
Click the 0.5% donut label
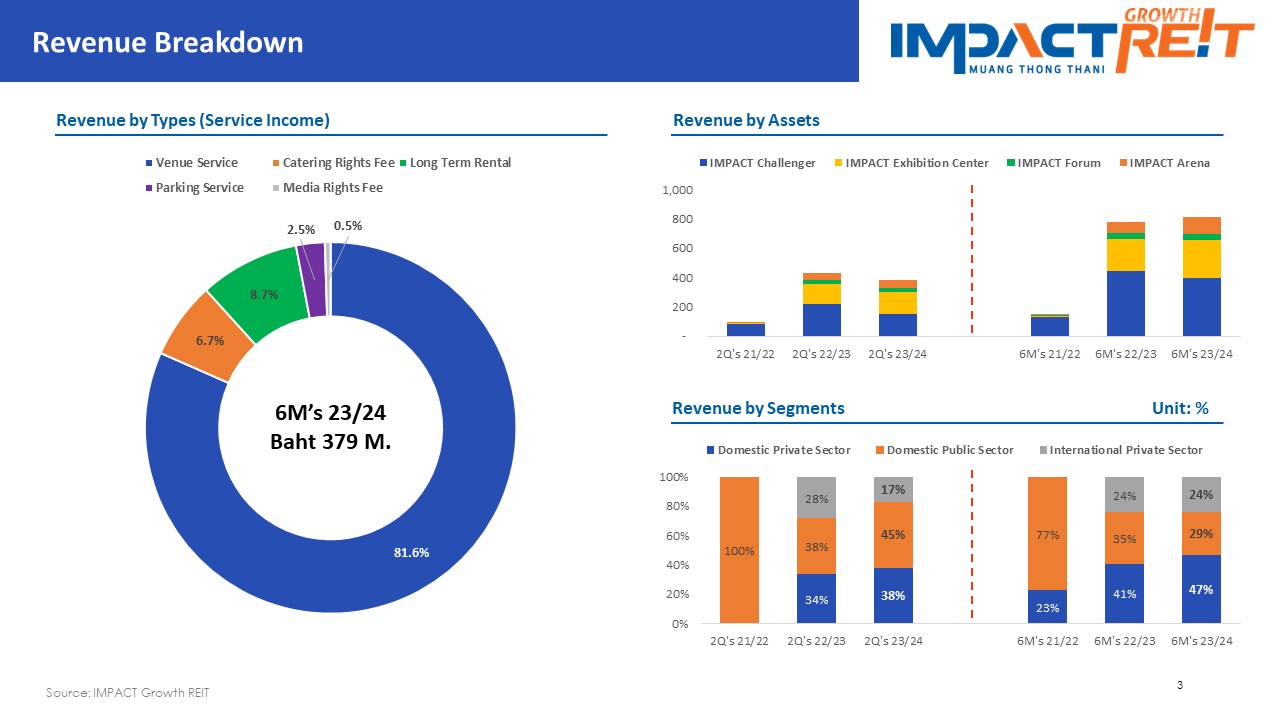tap(348, 226)
